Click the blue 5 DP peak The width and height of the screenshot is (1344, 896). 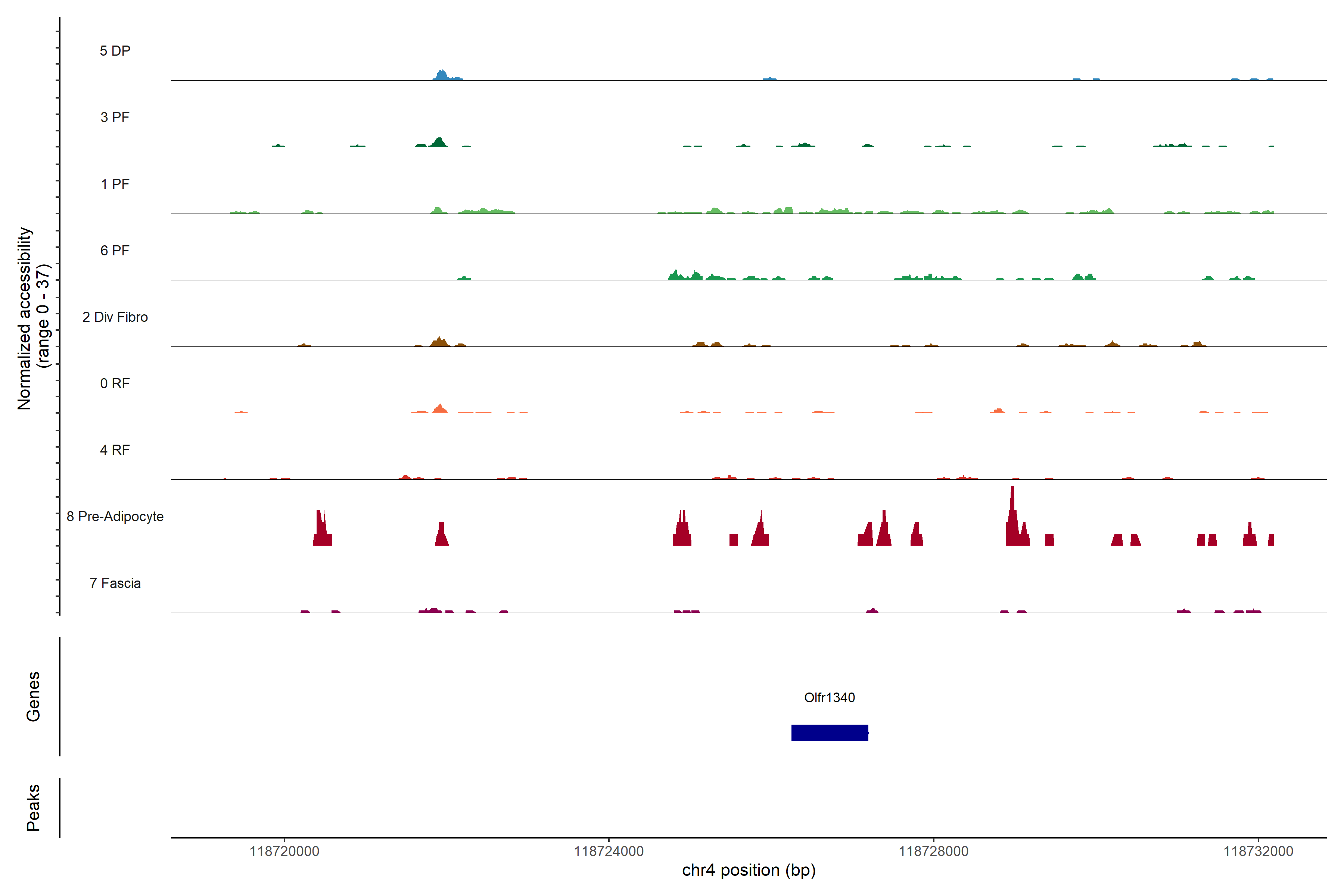(x=442, y=76)
